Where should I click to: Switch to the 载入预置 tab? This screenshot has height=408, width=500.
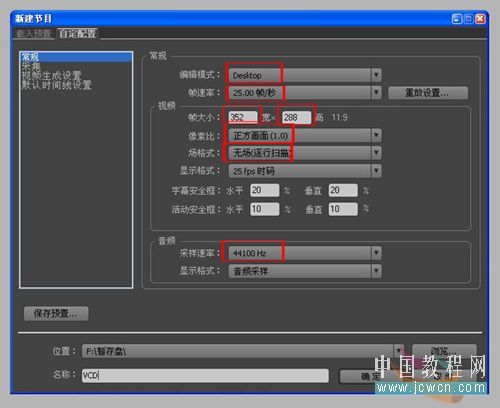33,34
